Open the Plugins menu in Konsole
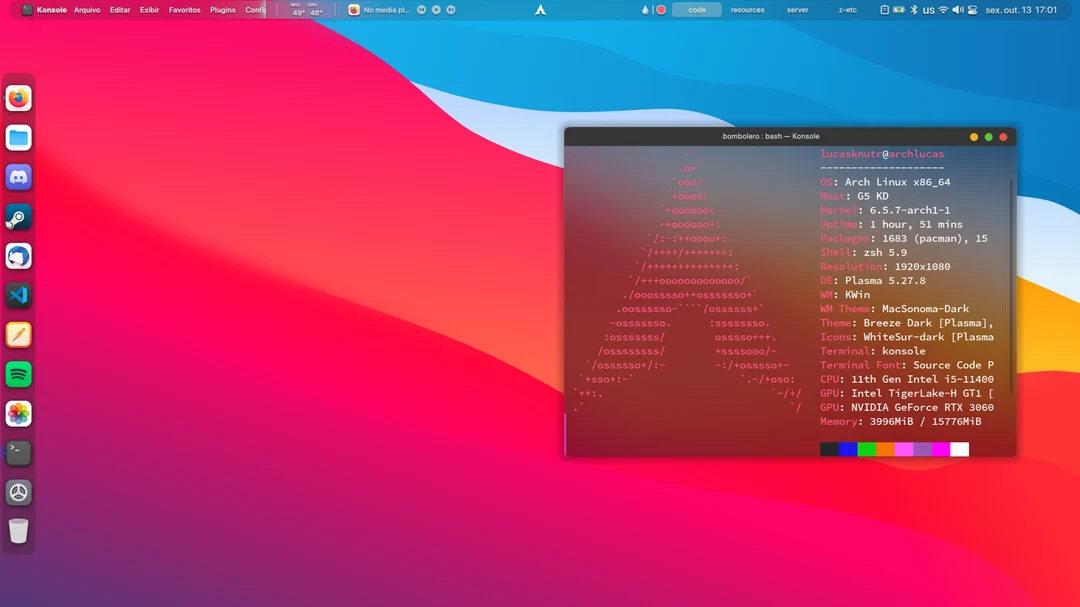Viewport: 1080px width, 607px height. (x=222, y=9)
